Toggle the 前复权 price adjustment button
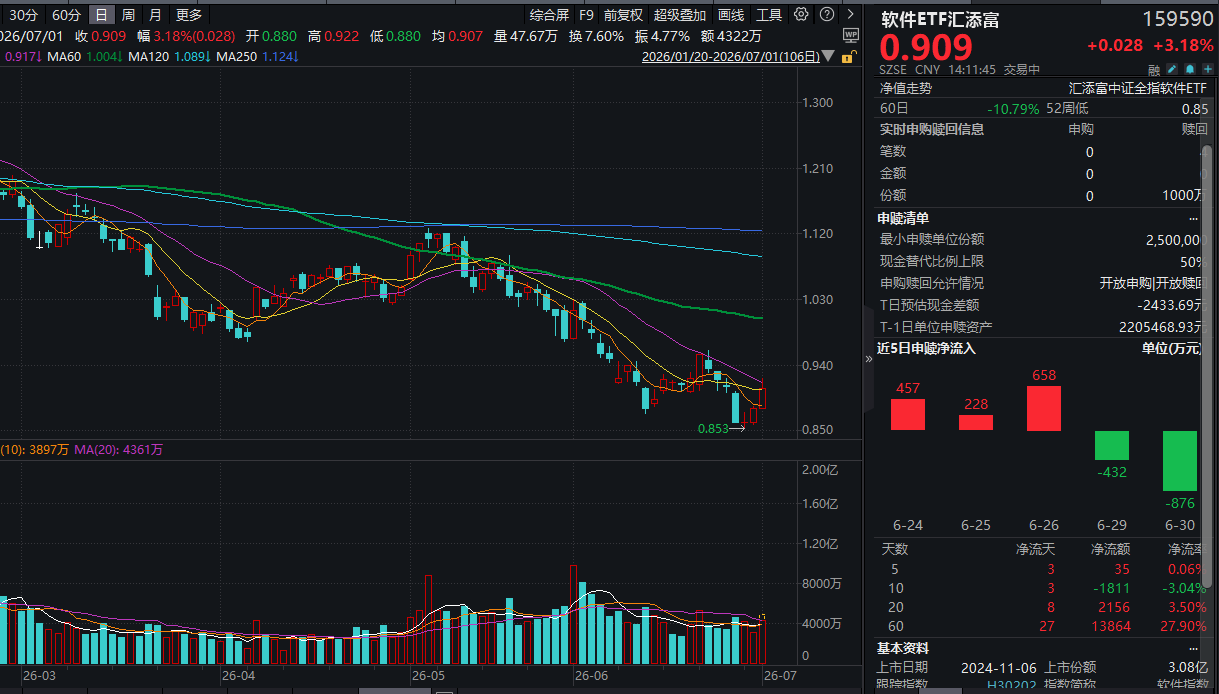This screenshot has height=694, width=1219. pyautogui.click(x=623, y=15)
